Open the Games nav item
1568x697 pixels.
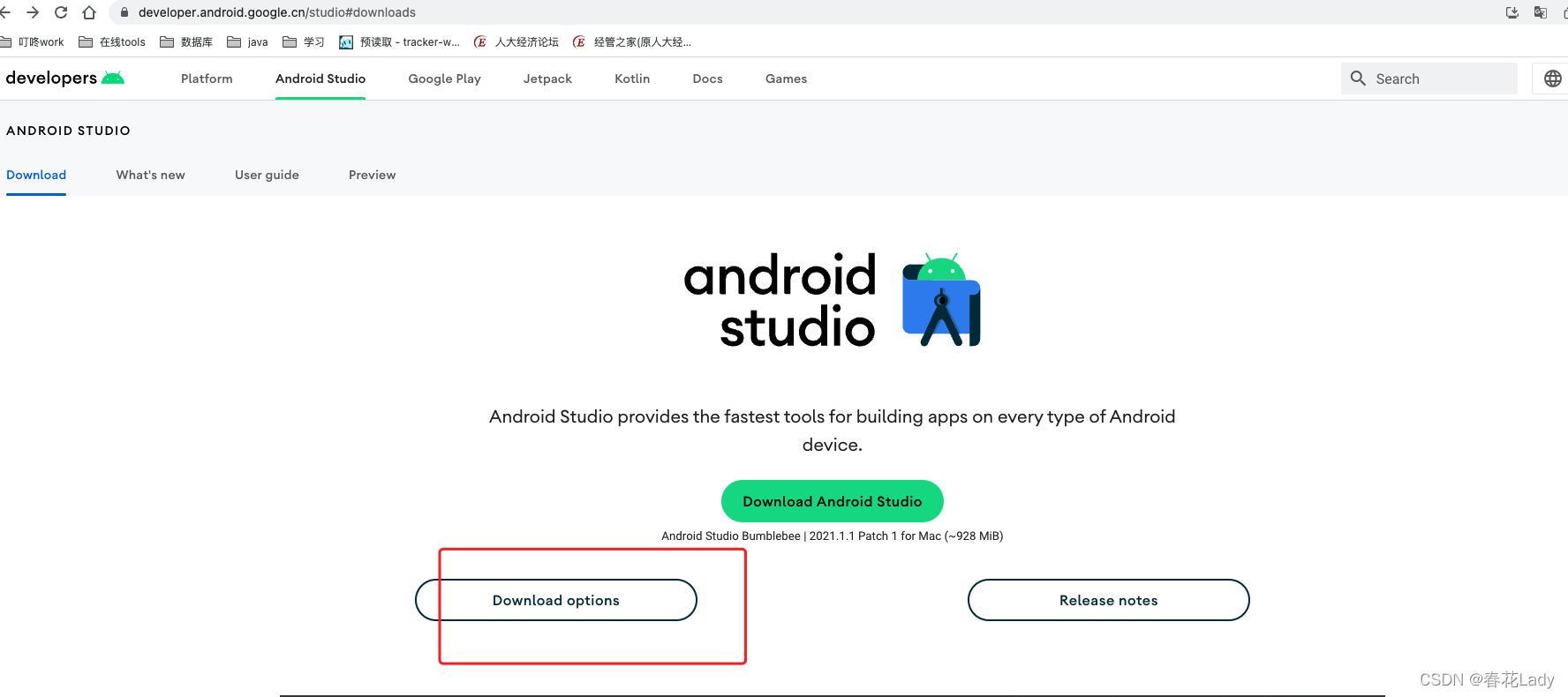(x=787, y=79)
